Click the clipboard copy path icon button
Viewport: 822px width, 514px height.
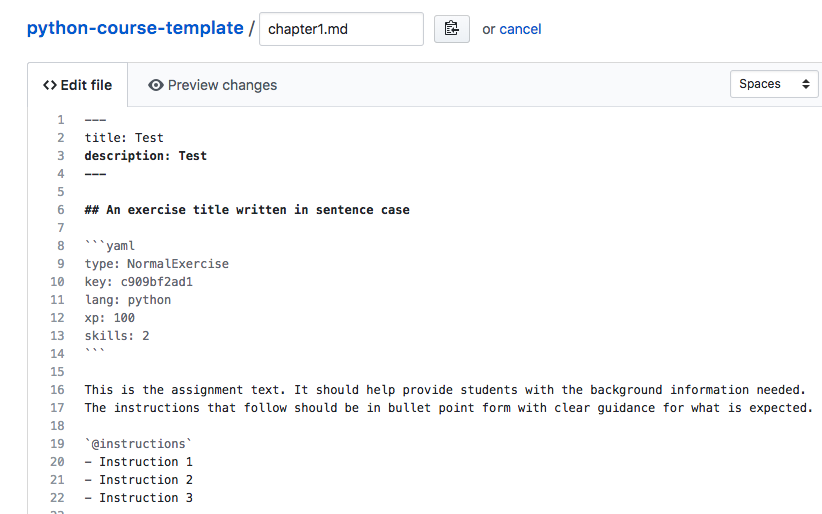[x=451, y=29]
